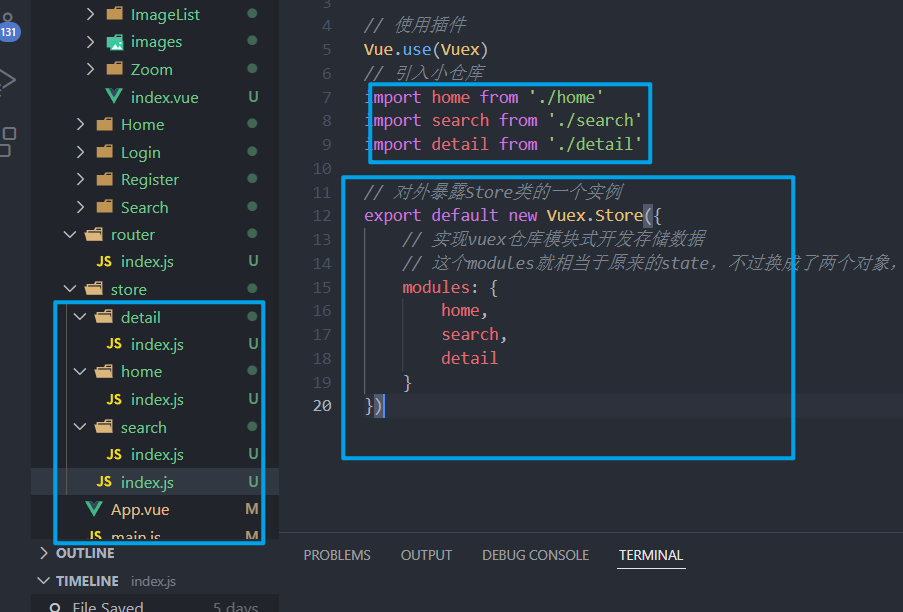Open detail store index.js file
The image size is (903, 612).
(x=157, y=344)
